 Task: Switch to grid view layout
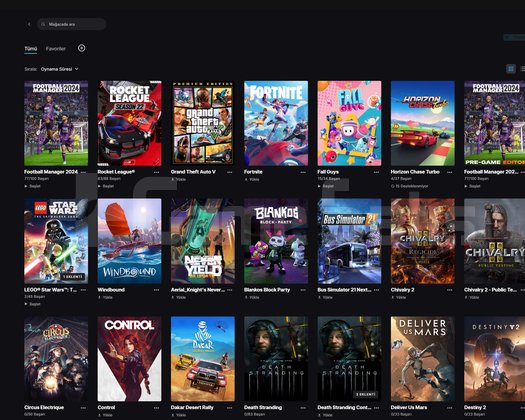pos(511,69)
